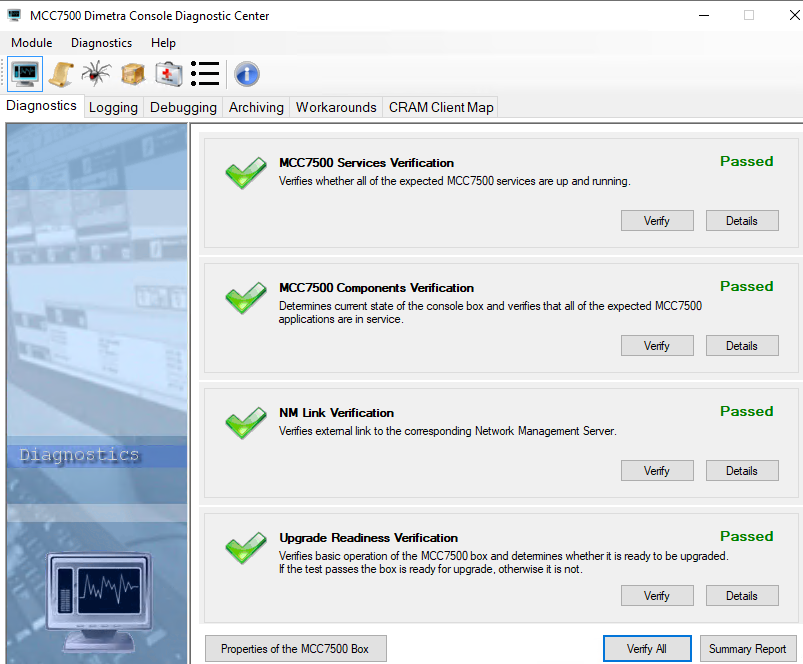Open the Debugging spider toolbar icon
This screenshot has height=664, width=803.
96,73
